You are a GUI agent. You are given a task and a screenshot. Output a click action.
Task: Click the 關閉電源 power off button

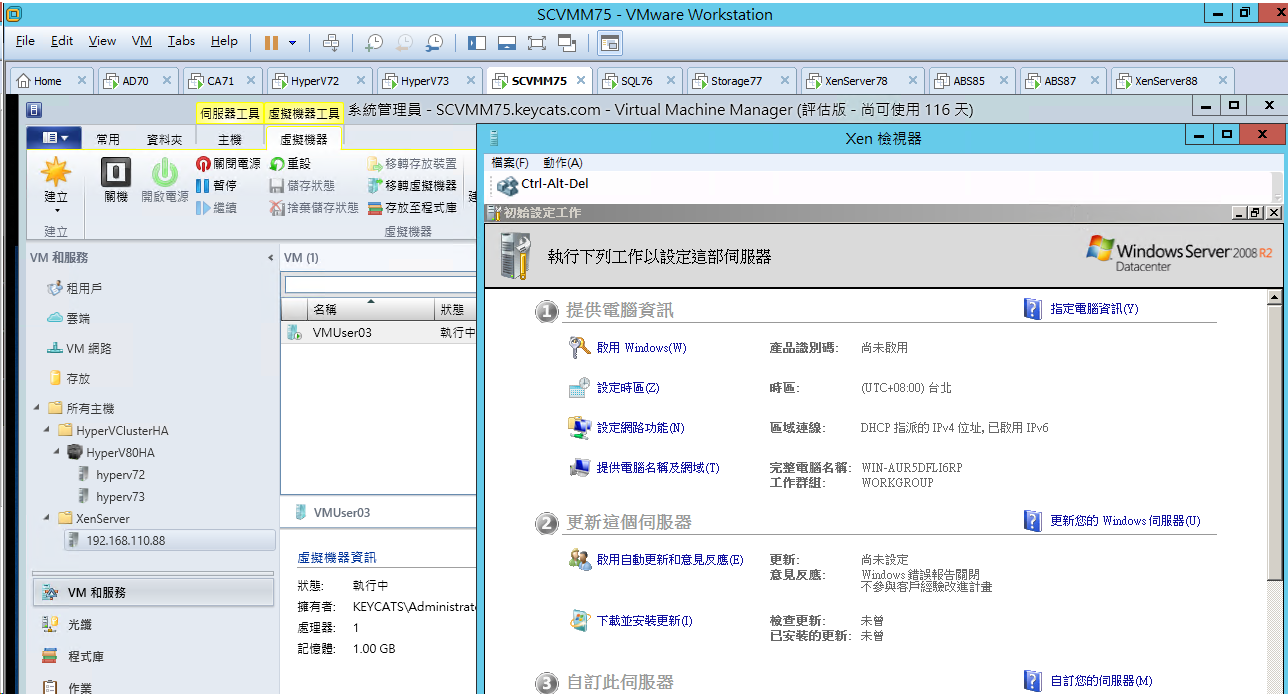pyautogui.click(x=228, y=163)
